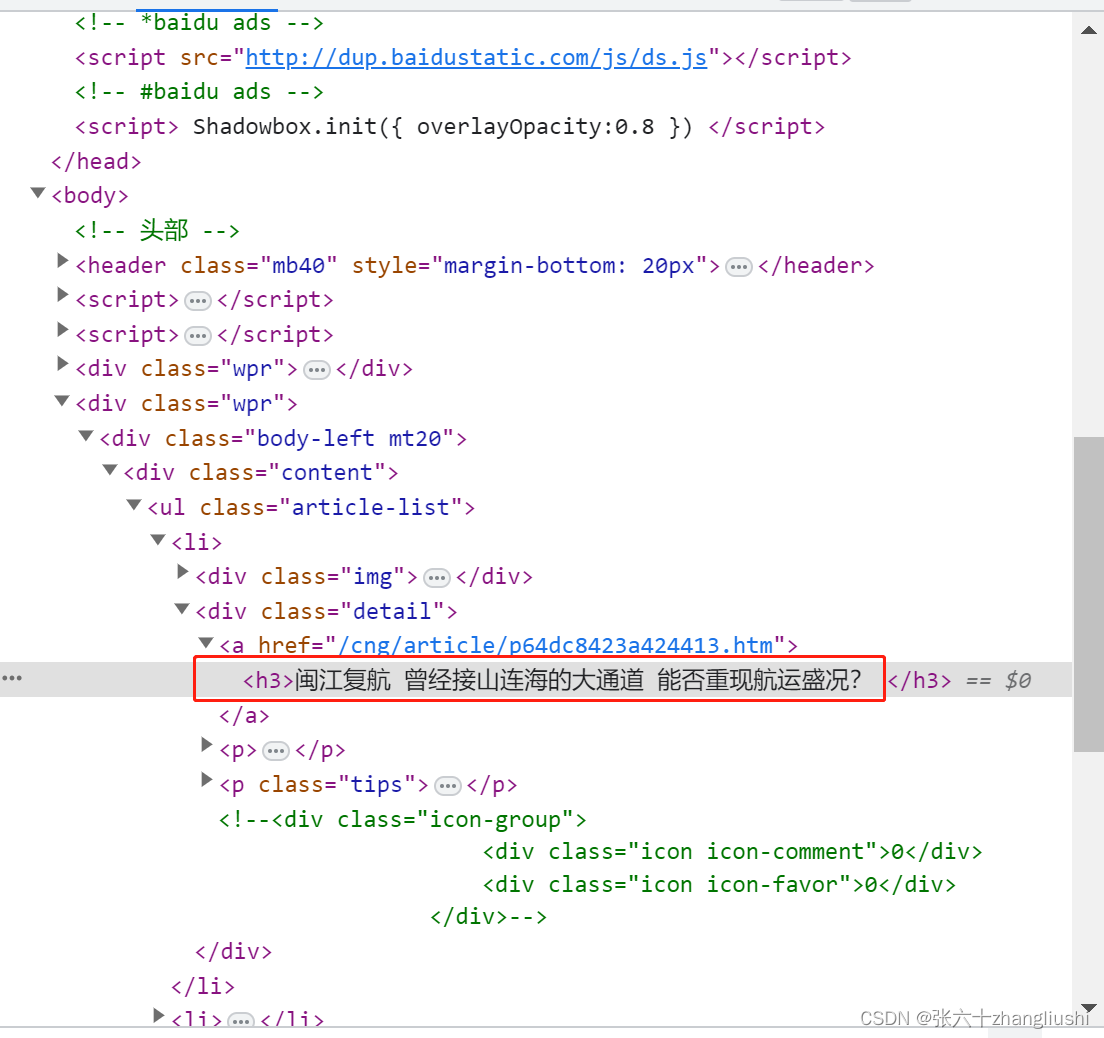Select the icon-group commented div line
This screenshot has width=1104, height=1038.
[x=402, y=820]
